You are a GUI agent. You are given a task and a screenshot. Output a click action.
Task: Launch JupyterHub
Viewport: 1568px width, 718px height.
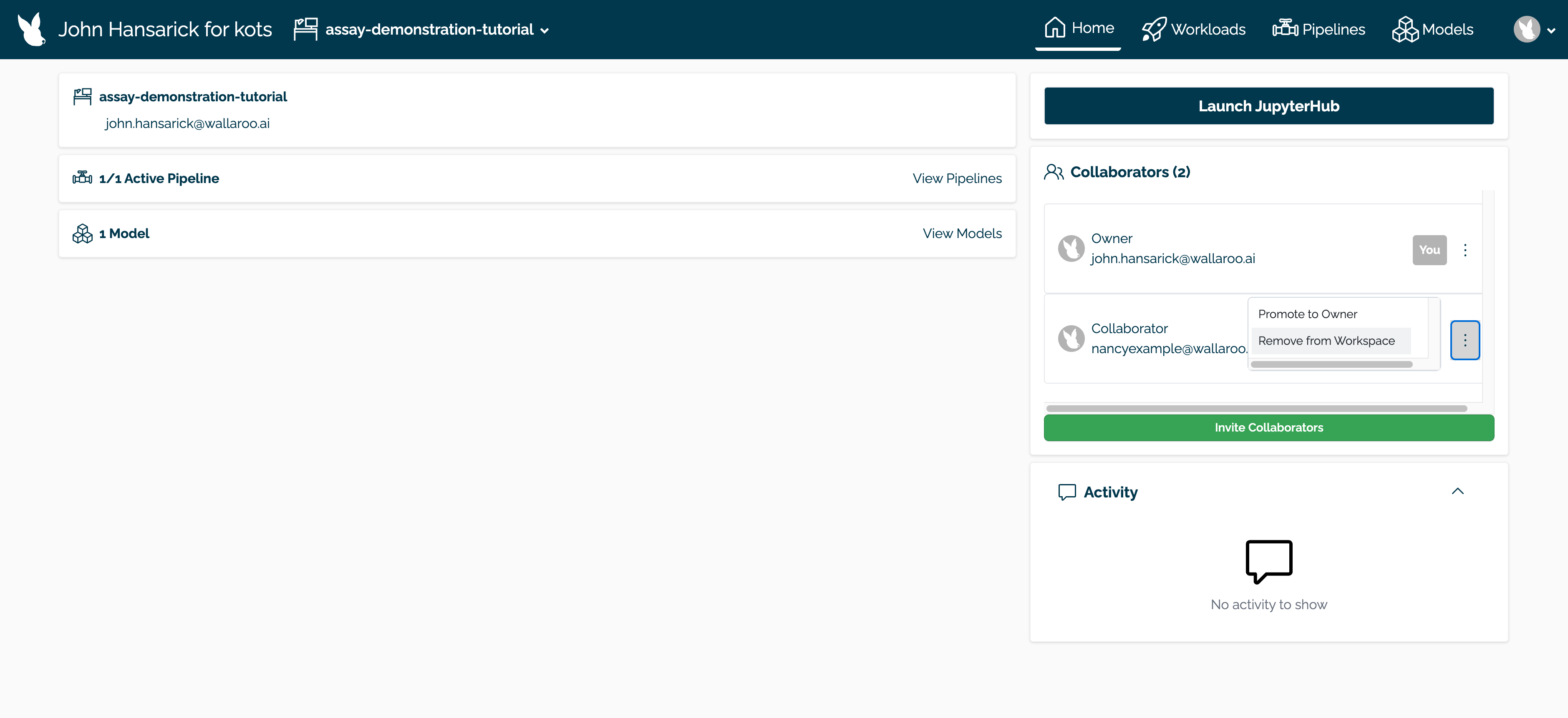tap(1268, 105)
